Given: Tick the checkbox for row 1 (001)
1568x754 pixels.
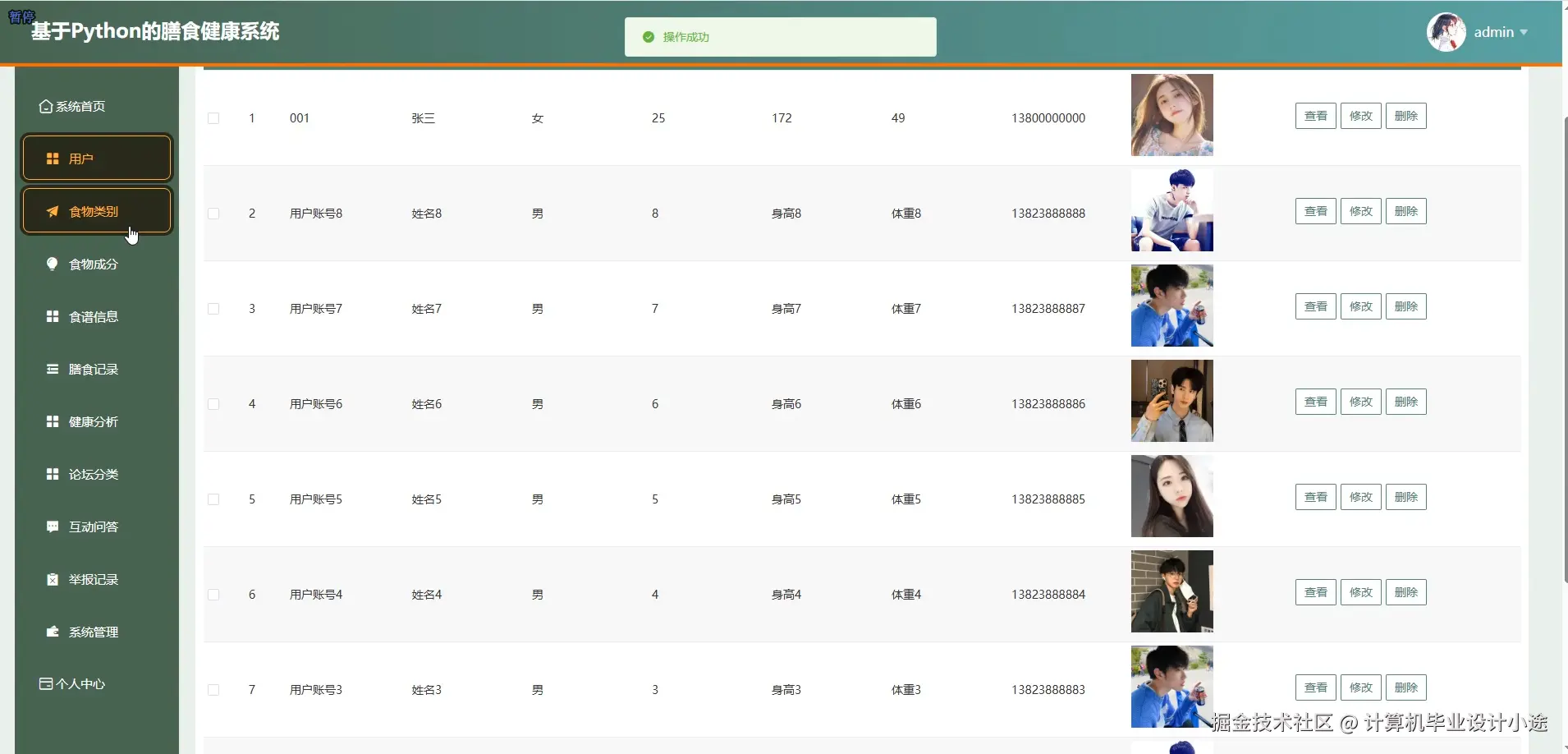Looking at the screenshot, I should tap(213, 118).
